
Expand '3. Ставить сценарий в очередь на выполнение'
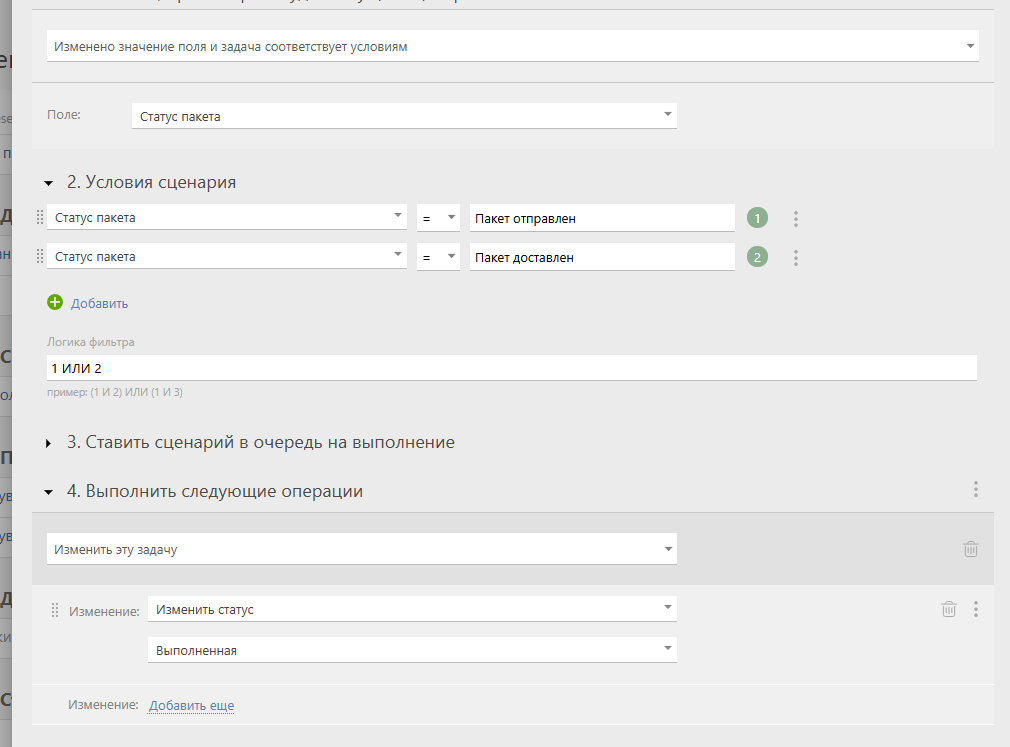click(48, 442)
